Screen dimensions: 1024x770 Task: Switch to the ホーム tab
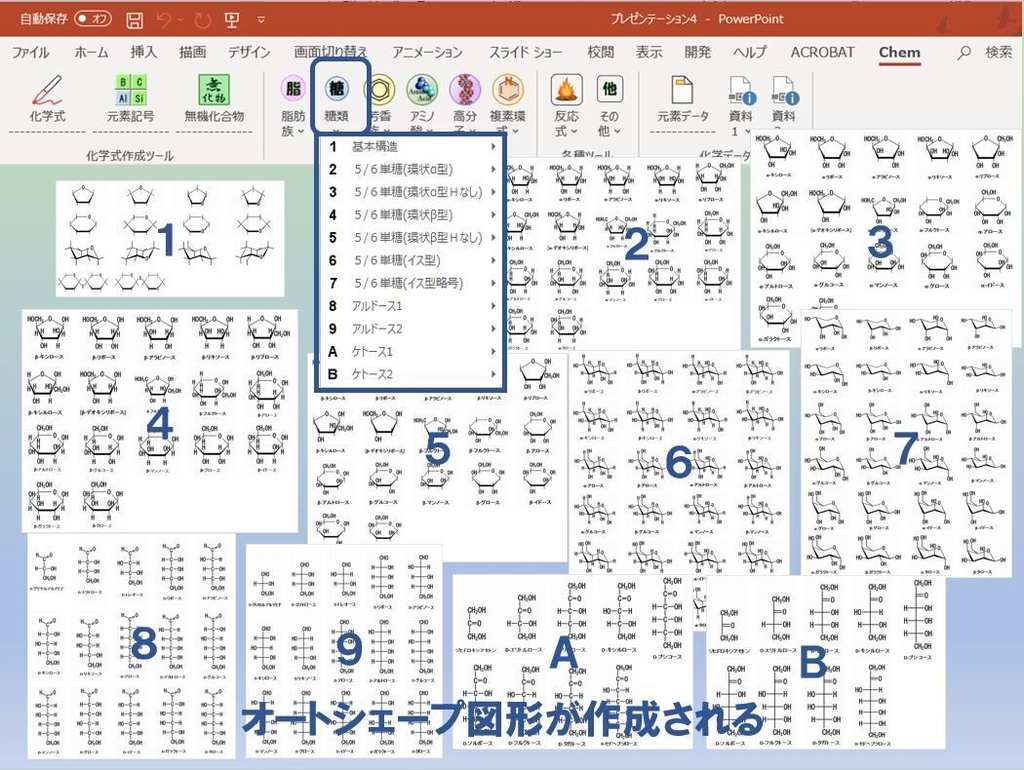91,52
